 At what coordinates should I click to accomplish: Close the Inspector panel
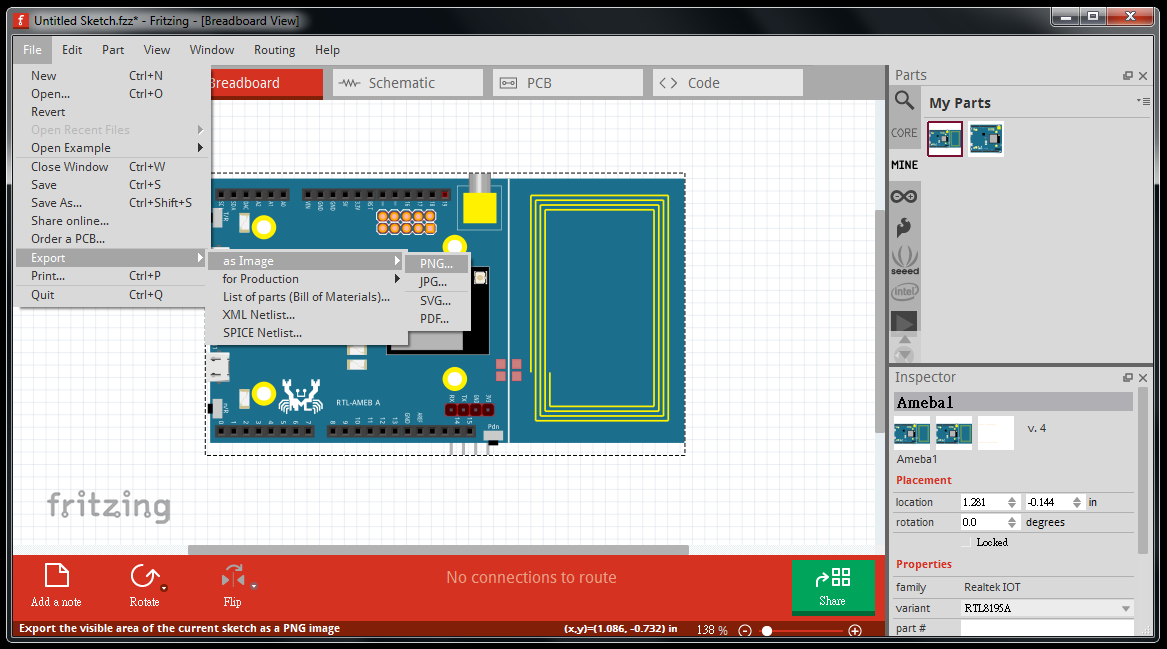pyautogui.click(x=1143, y=378)
